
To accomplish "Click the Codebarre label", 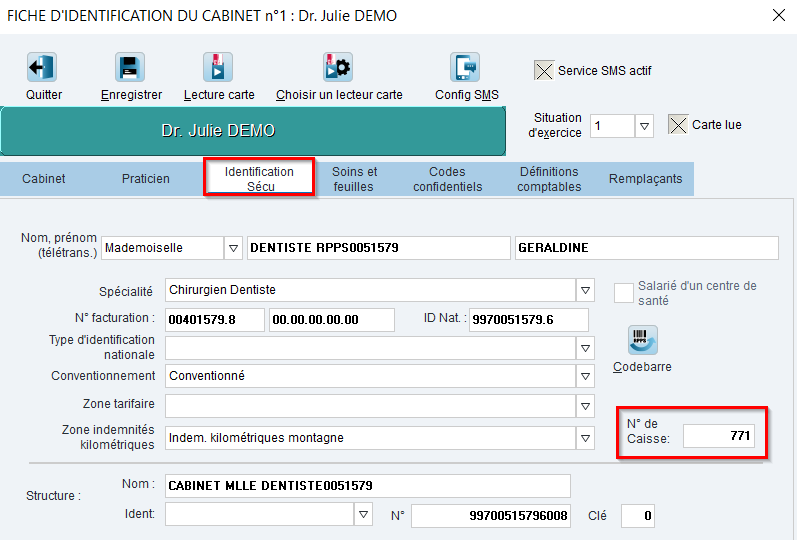I will 642,367.
